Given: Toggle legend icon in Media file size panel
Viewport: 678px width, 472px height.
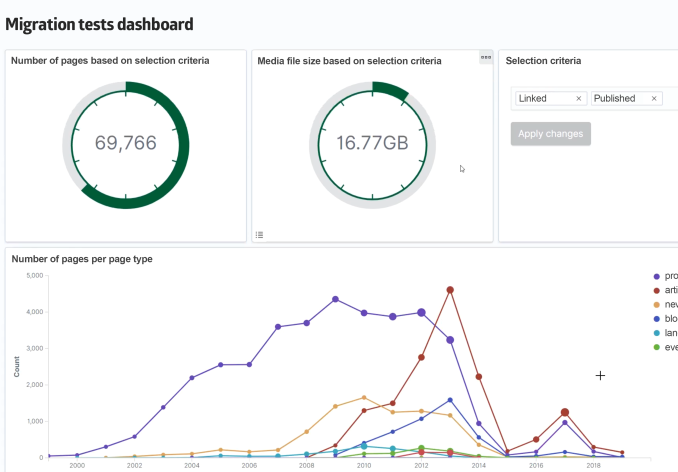Looking at the screenshot, I should pos(259,235).
